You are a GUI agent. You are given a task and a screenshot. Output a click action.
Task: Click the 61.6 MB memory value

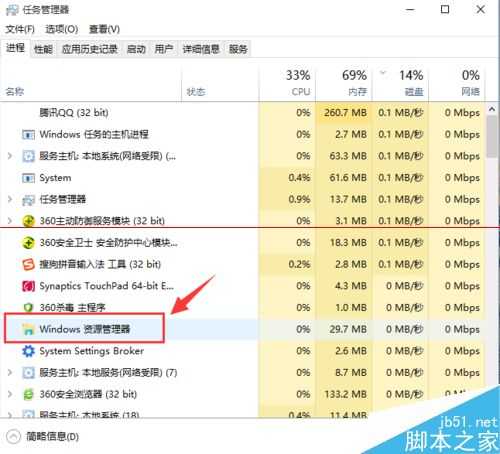348,178
